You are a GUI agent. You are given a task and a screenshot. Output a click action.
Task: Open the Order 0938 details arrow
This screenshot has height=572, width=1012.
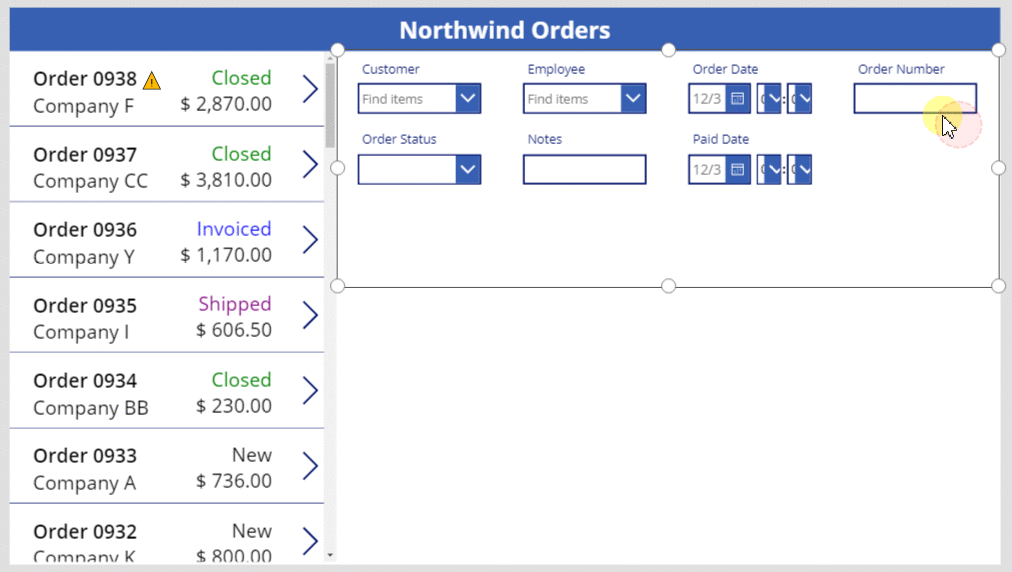(x=310, y=90)
